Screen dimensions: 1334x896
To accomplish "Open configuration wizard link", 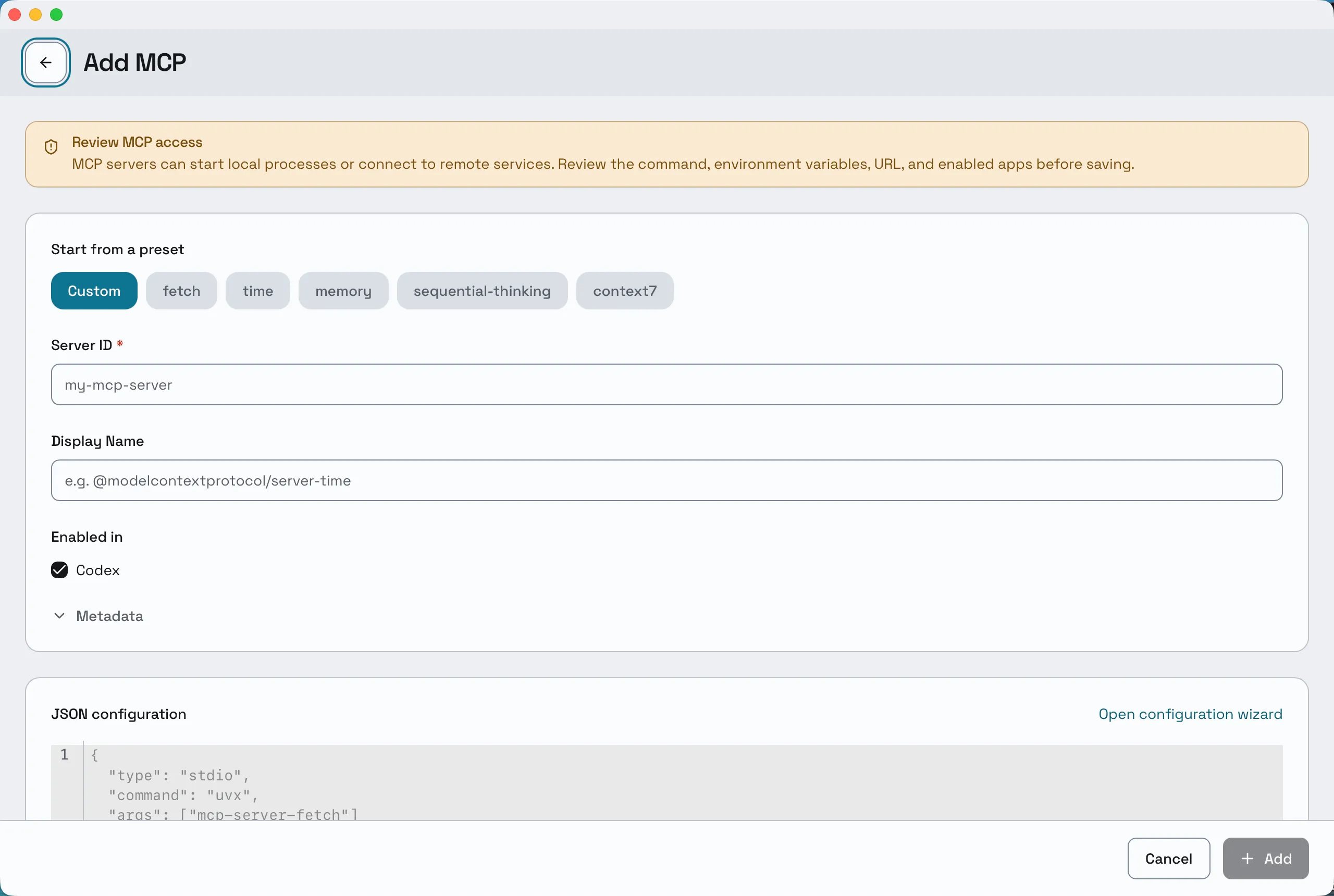I will (1190, 714).
